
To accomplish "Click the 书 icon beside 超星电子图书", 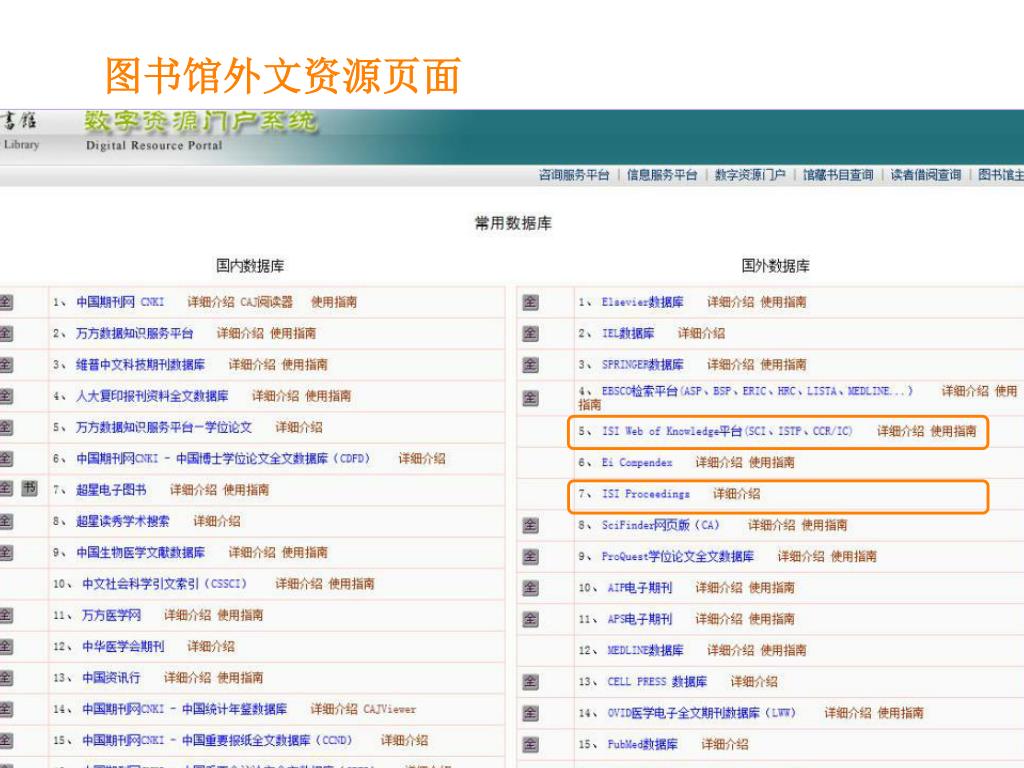I will [29, 488].
